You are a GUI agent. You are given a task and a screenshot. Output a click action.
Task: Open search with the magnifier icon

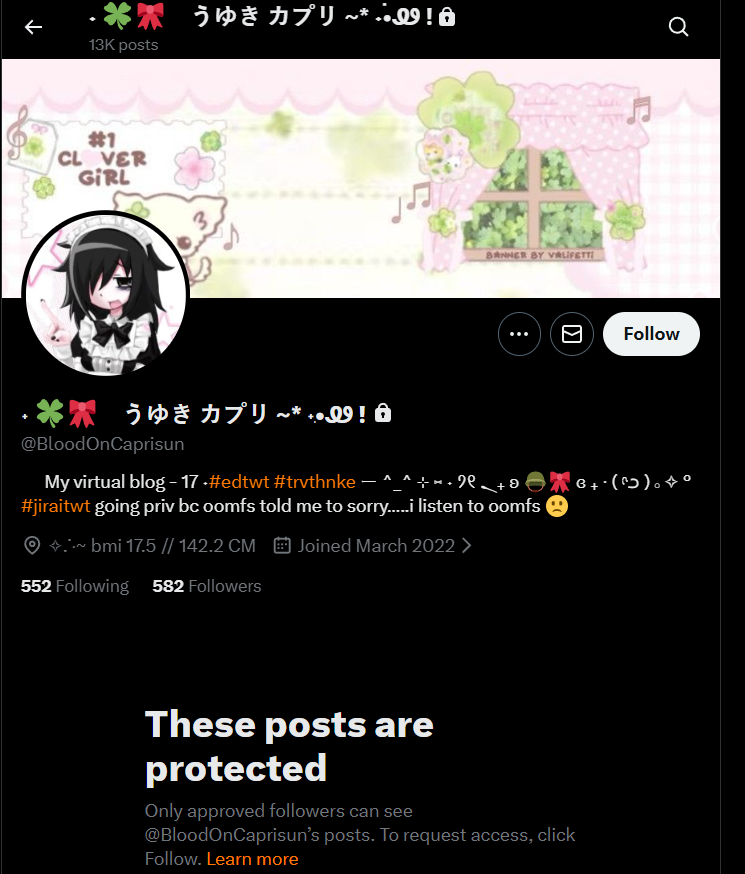coord(678,27)
